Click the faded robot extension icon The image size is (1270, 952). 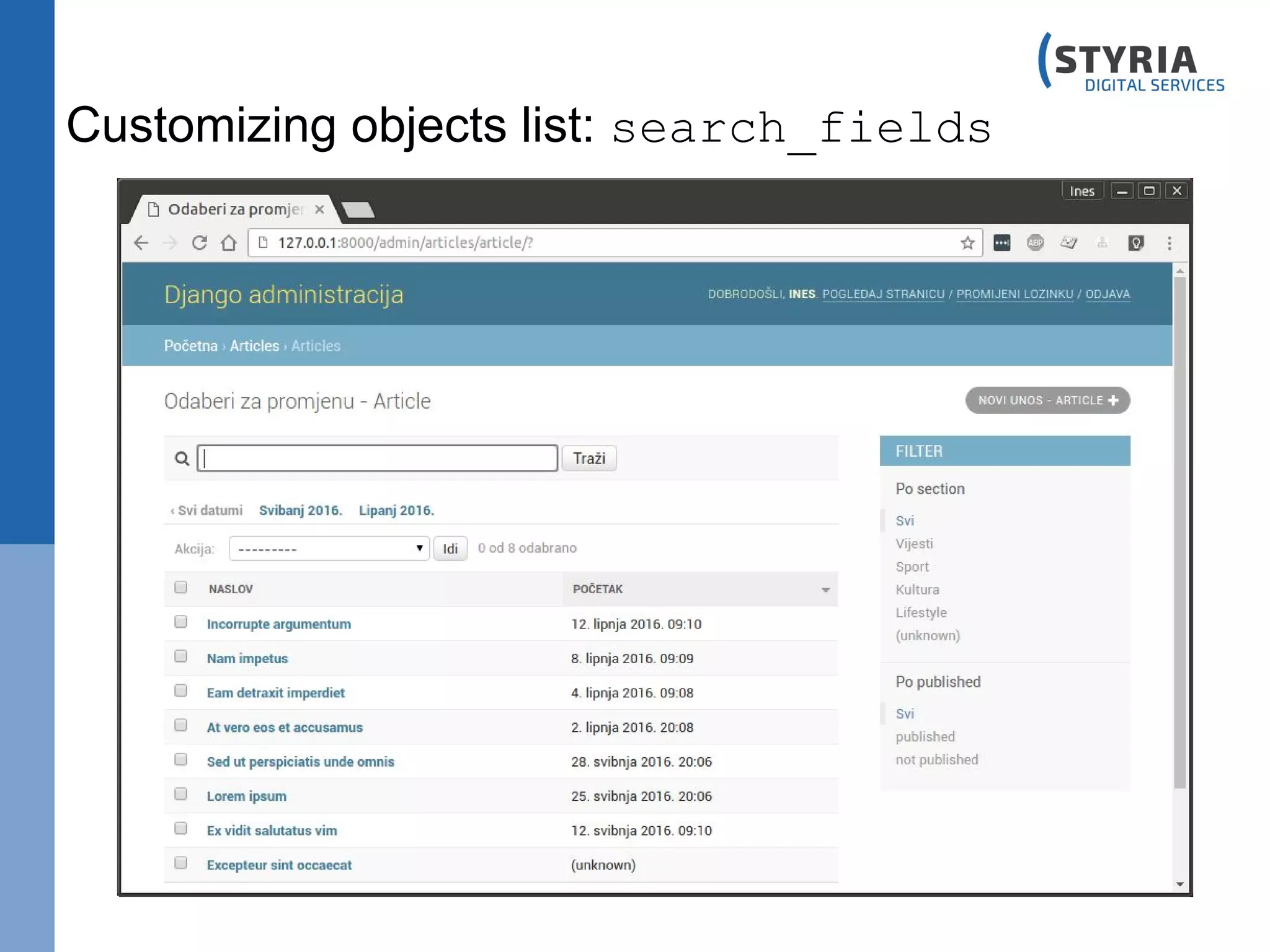1102,242
